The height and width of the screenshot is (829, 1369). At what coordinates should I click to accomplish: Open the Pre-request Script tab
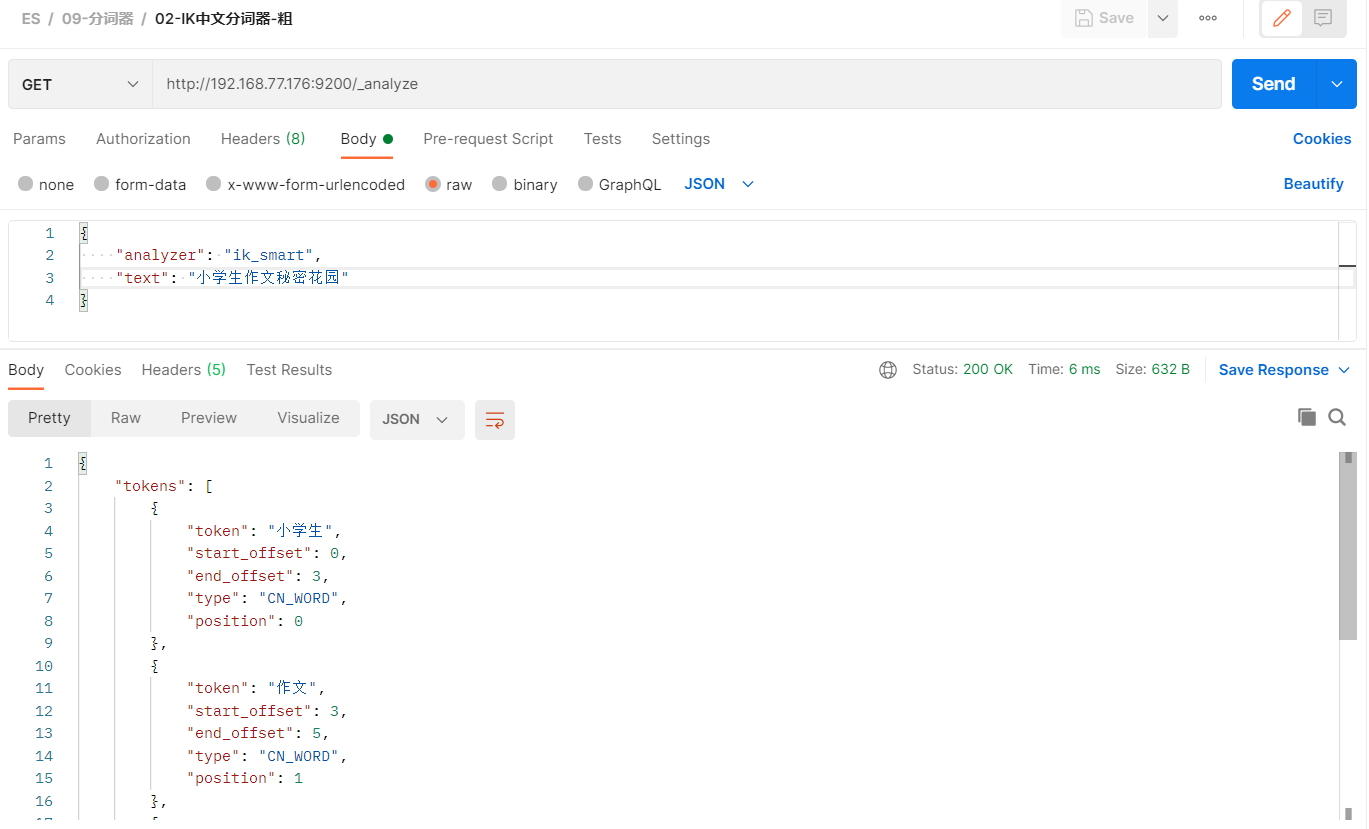coord(488,139)
